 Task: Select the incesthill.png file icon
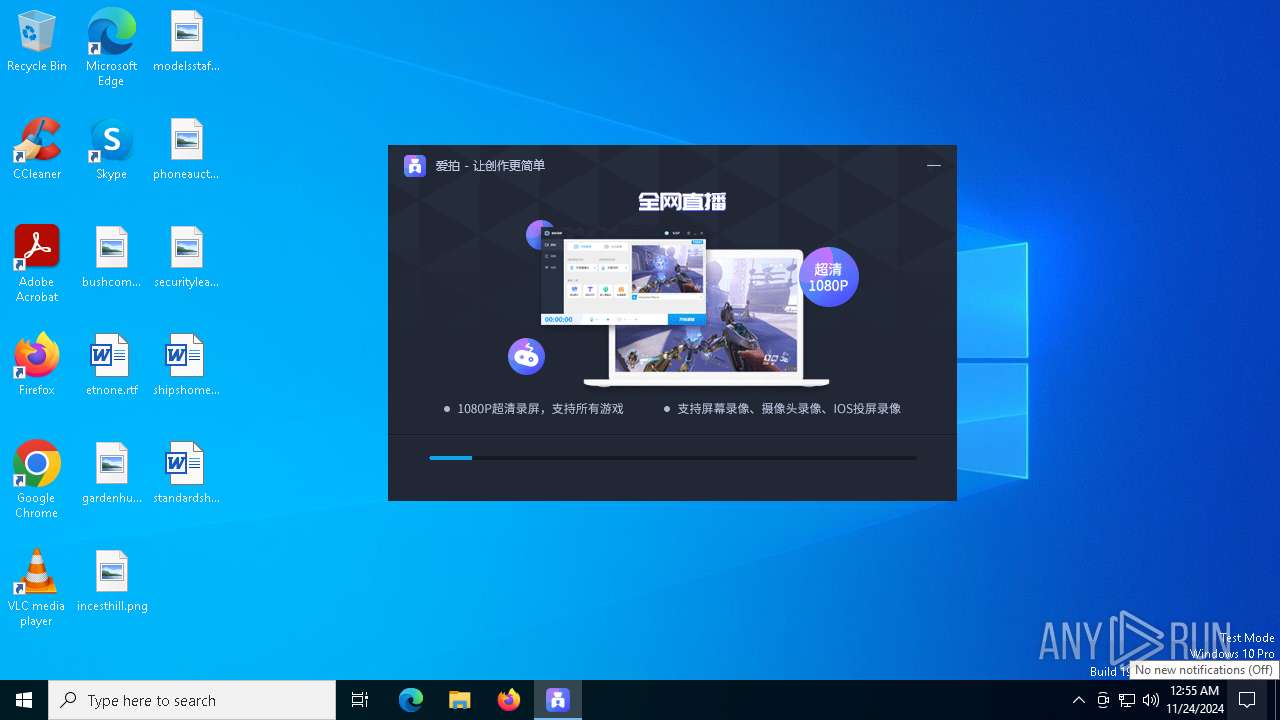(x=111, y=581)
